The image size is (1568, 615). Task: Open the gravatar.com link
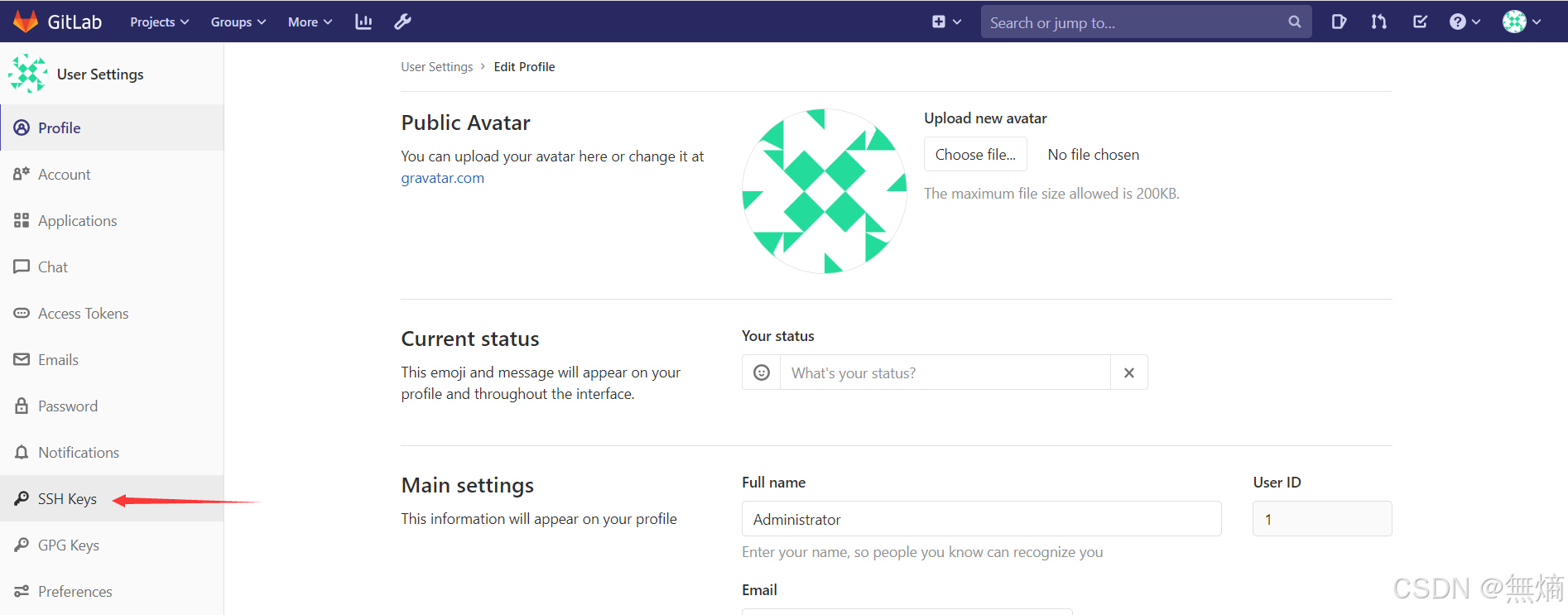coord(442,178)
